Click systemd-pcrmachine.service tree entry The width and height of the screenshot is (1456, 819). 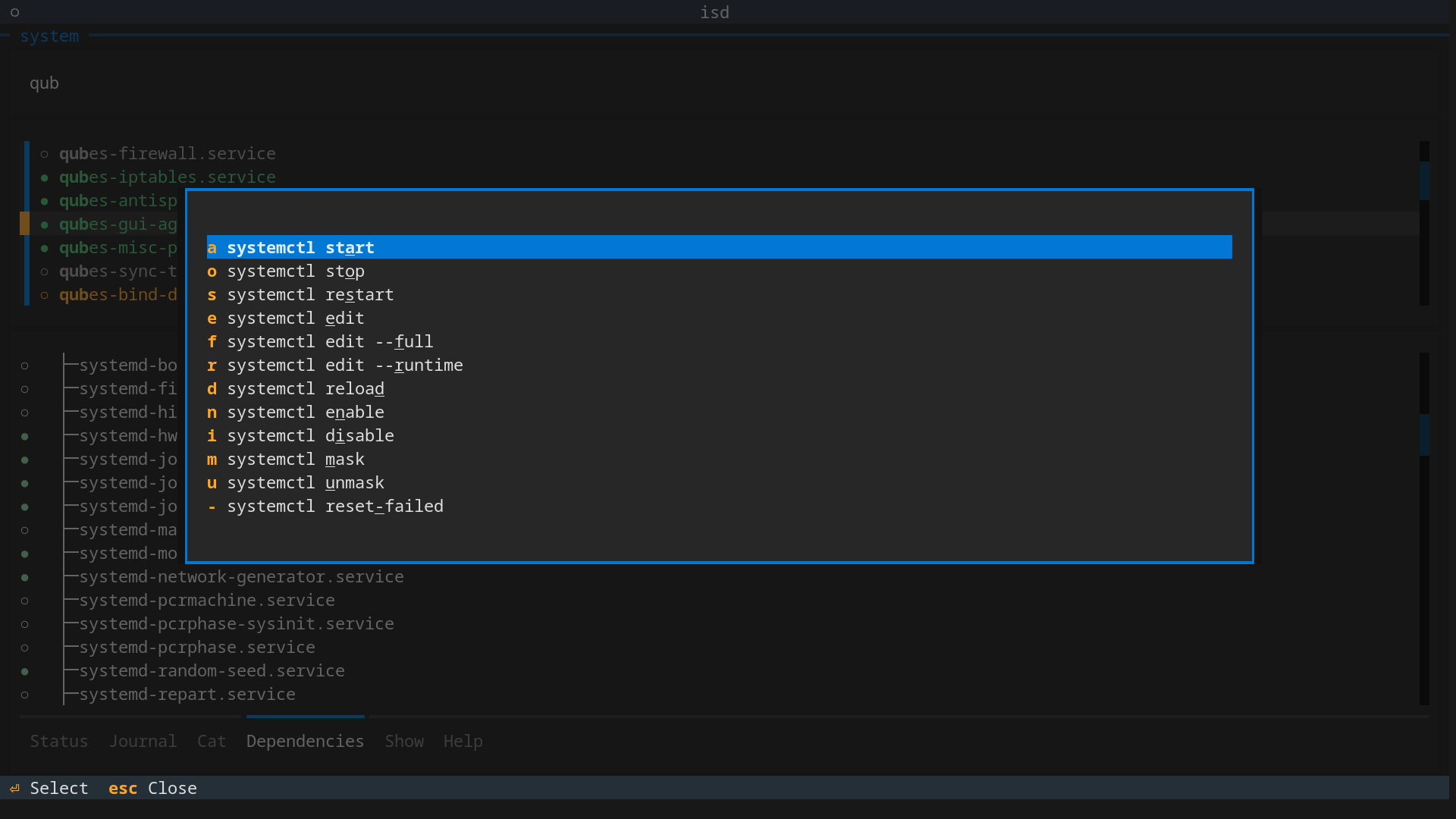(x=207, y=600)
